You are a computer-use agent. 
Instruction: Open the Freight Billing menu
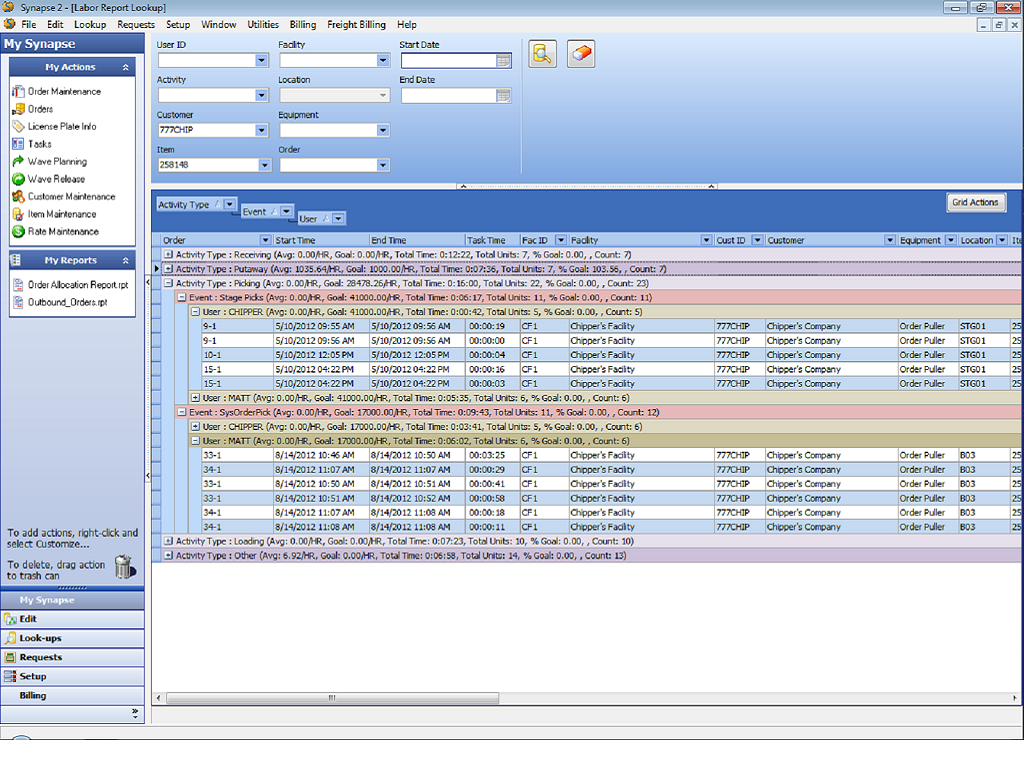pyautogui.click(x=357, y=25)
